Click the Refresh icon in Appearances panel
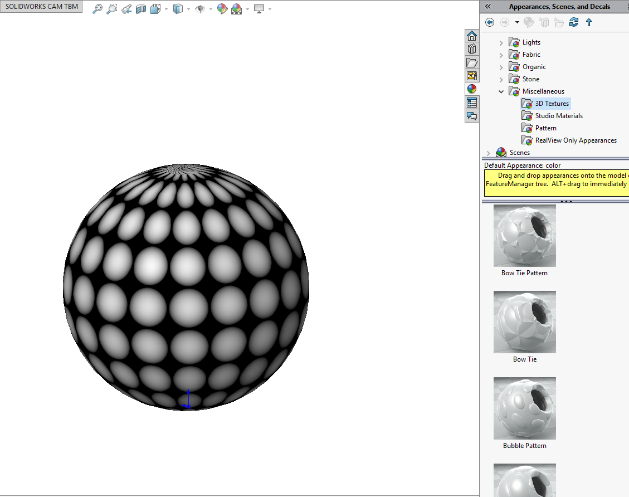629x497 pixels. pos(573,22)
